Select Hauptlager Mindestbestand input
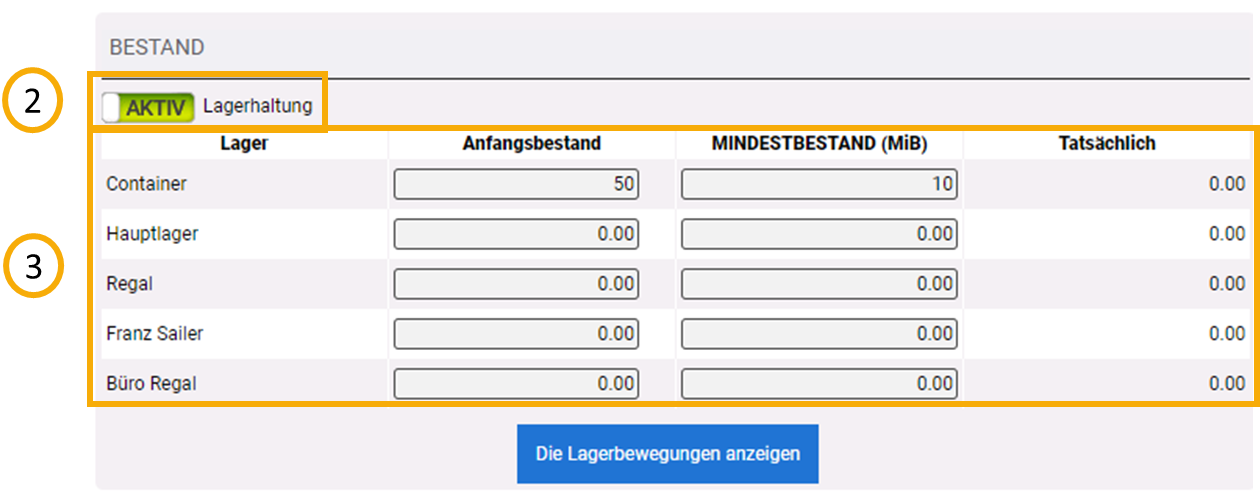The height and width of the screenshot is (493, 1260). 819,234
